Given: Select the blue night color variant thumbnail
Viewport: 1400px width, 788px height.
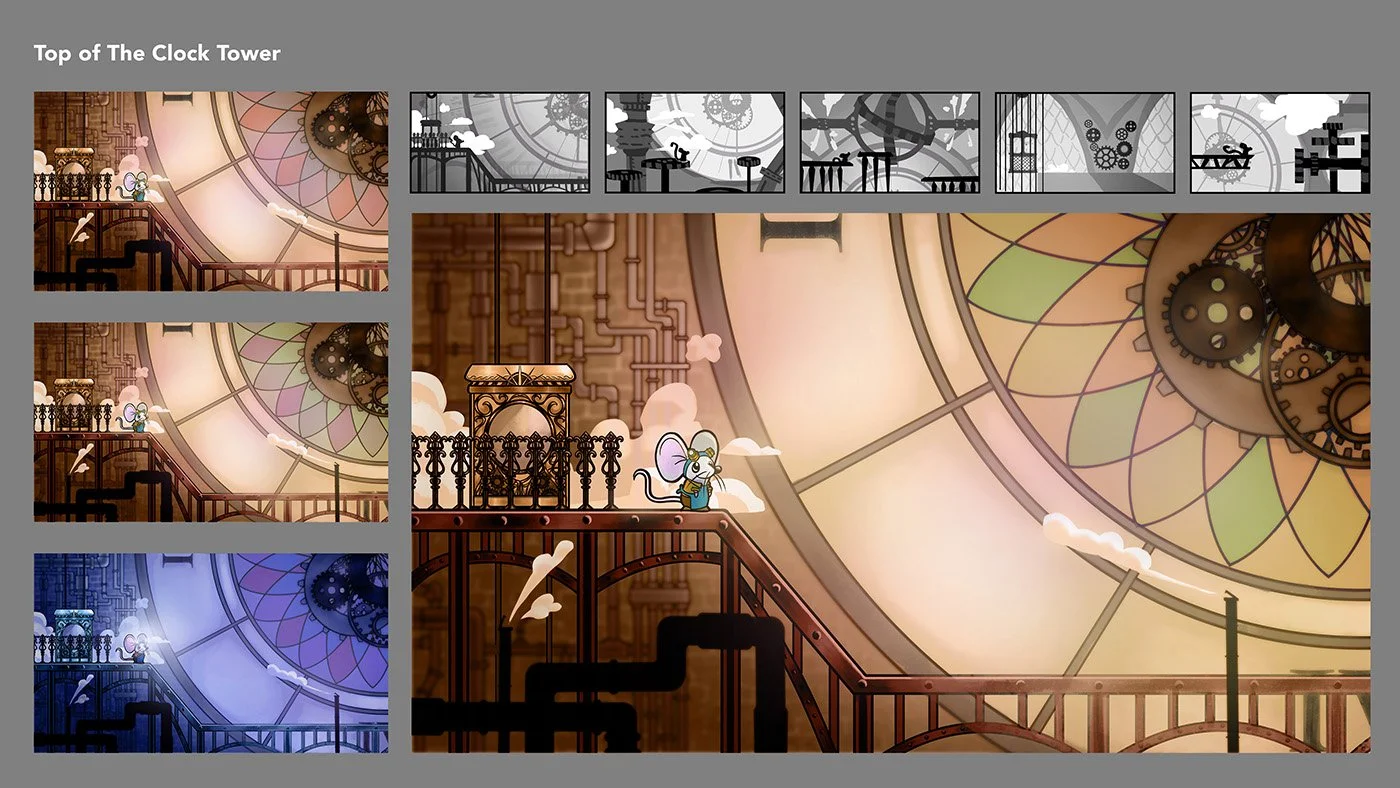Looking at the screenshot, I should (211, 653).
